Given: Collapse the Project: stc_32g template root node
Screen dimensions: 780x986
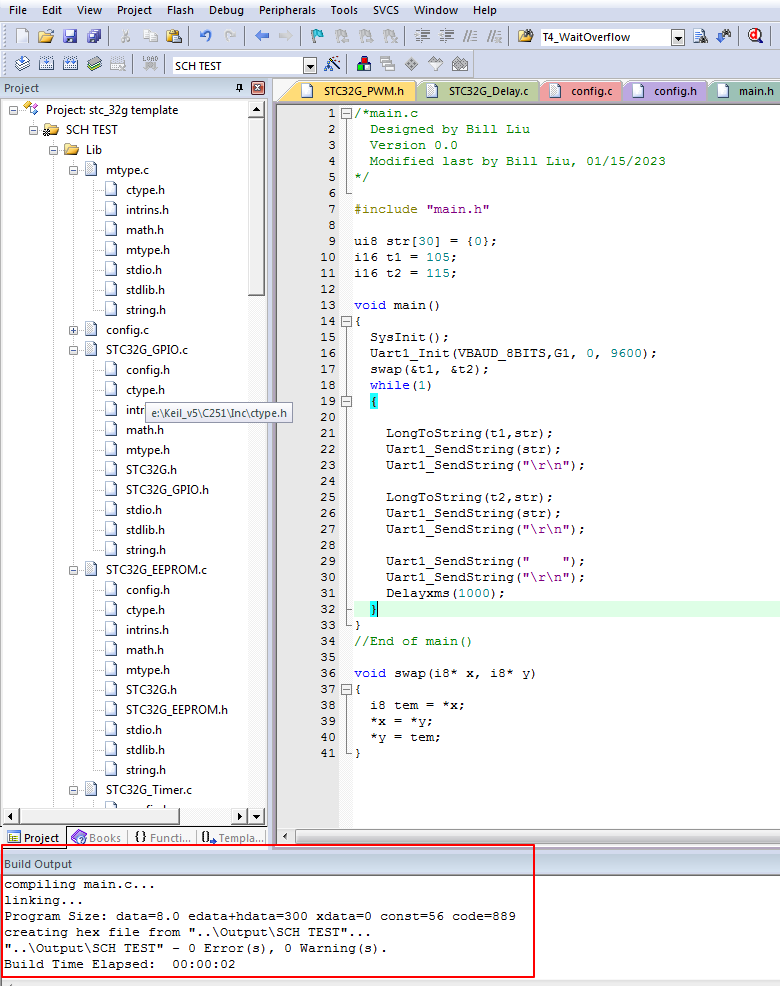Looking at the screenshot, I should tap(13, 111).
